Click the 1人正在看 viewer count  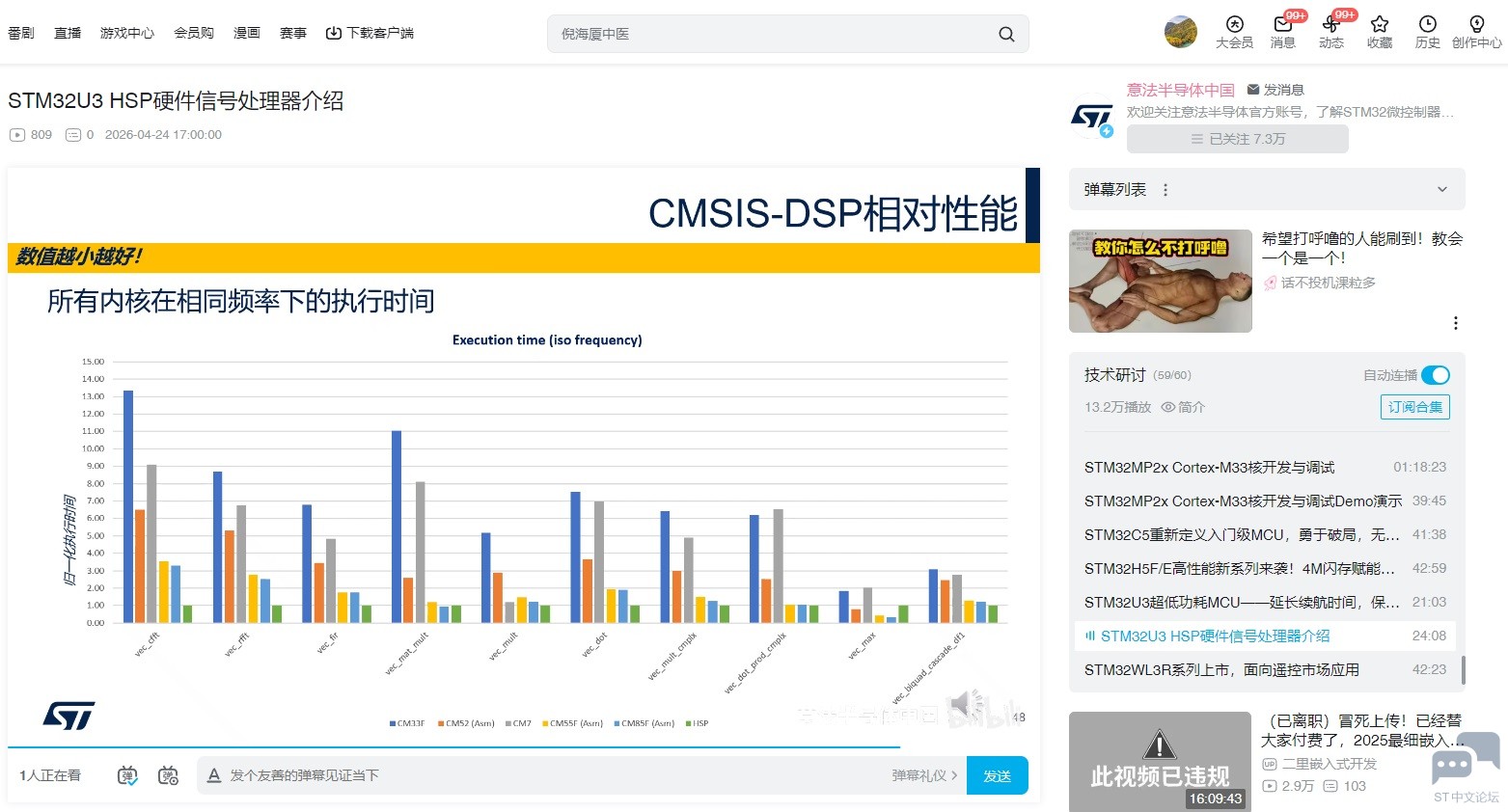pos(50,775)
